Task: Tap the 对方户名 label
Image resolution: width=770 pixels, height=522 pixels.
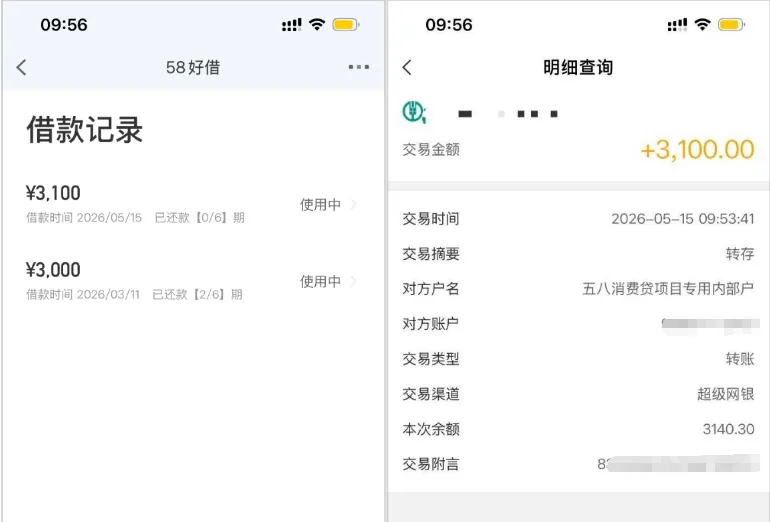Action: 431,289
